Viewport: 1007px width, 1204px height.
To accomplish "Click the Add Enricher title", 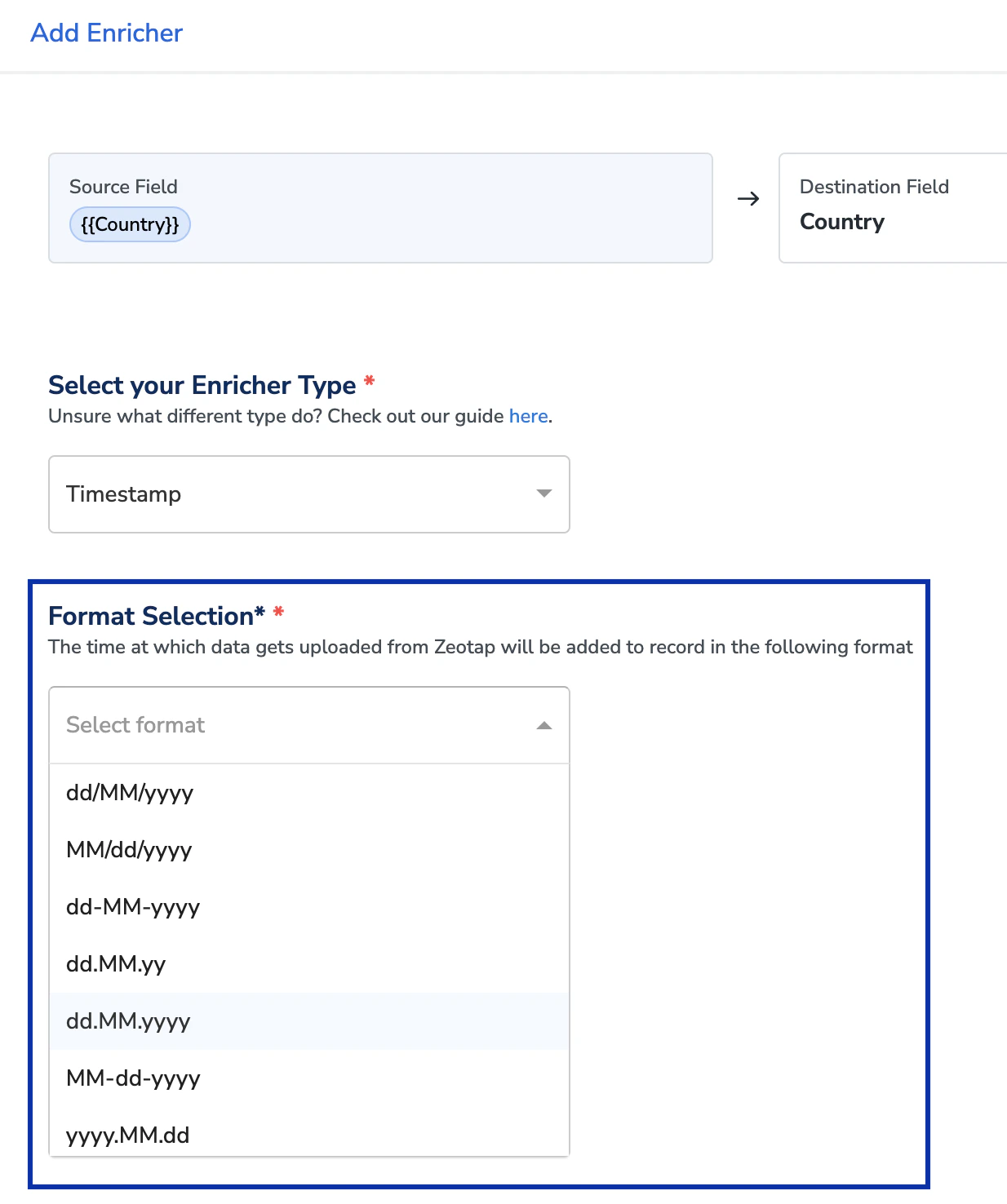I will (107, 33).
